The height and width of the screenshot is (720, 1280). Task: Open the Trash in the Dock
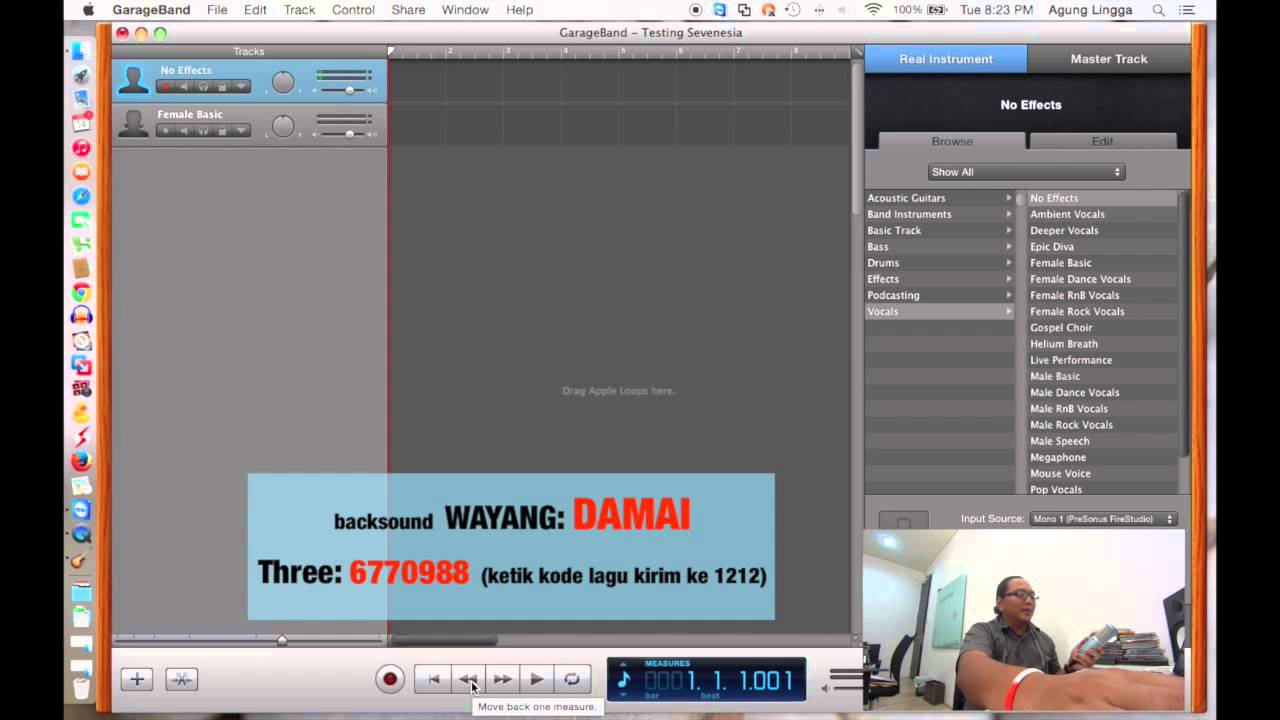coord(81,688)
